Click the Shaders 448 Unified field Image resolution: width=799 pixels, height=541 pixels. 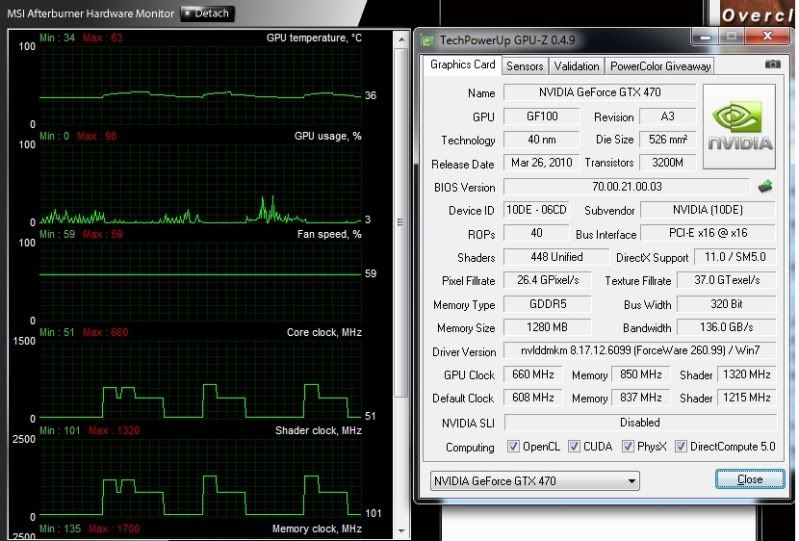(x=556, y=257)
